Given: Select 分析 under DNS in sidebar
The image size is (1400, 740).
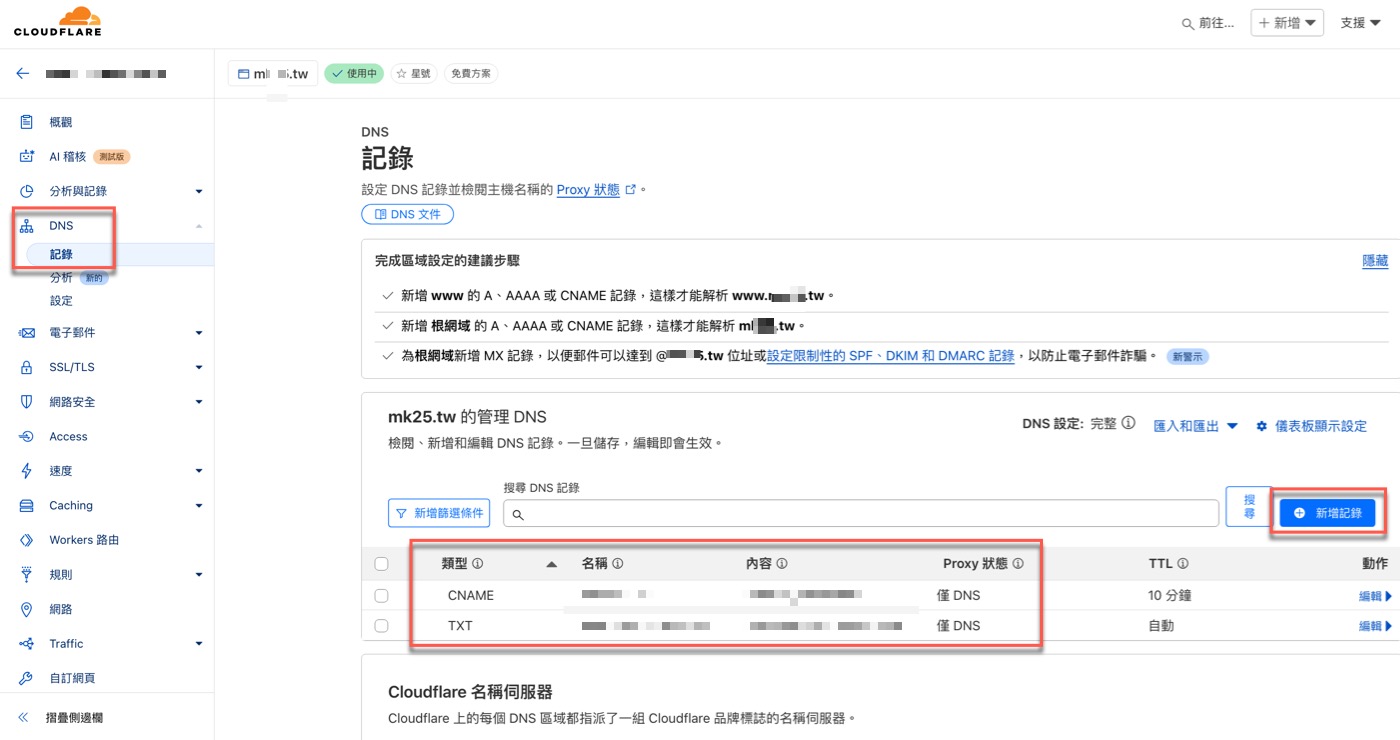Looking at the screenshot, I should [x=61, y=278].
